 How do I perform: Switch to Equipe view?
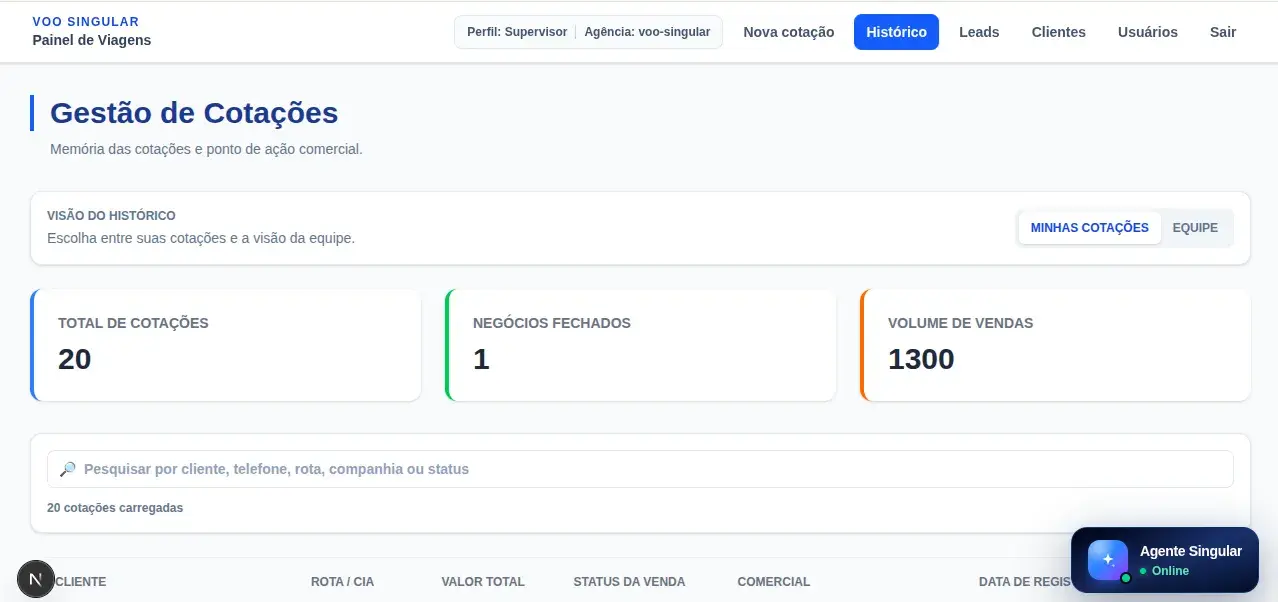click(1195, 228)
